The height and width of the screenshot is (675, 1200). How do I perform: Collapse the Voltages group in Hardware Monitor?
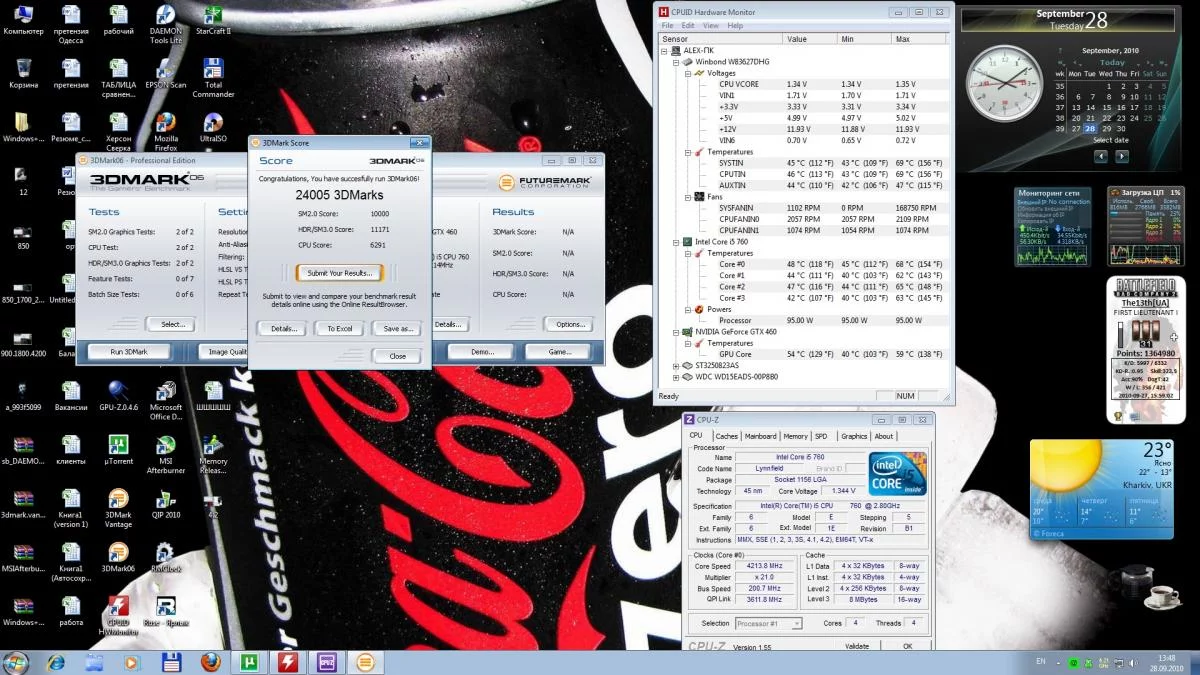pyautogui.click(x=687, y=73)
